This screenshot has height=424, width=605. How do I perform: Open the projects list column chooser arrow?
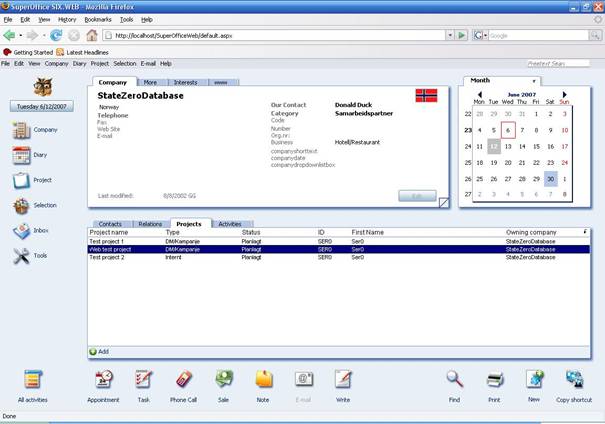click(585, 232)
